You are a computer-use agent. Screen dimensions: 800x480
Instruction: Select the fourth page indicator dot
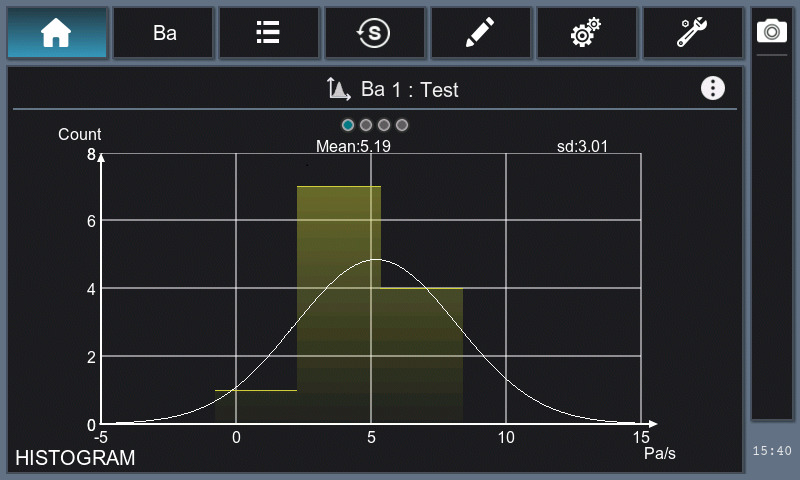point(402,125)
